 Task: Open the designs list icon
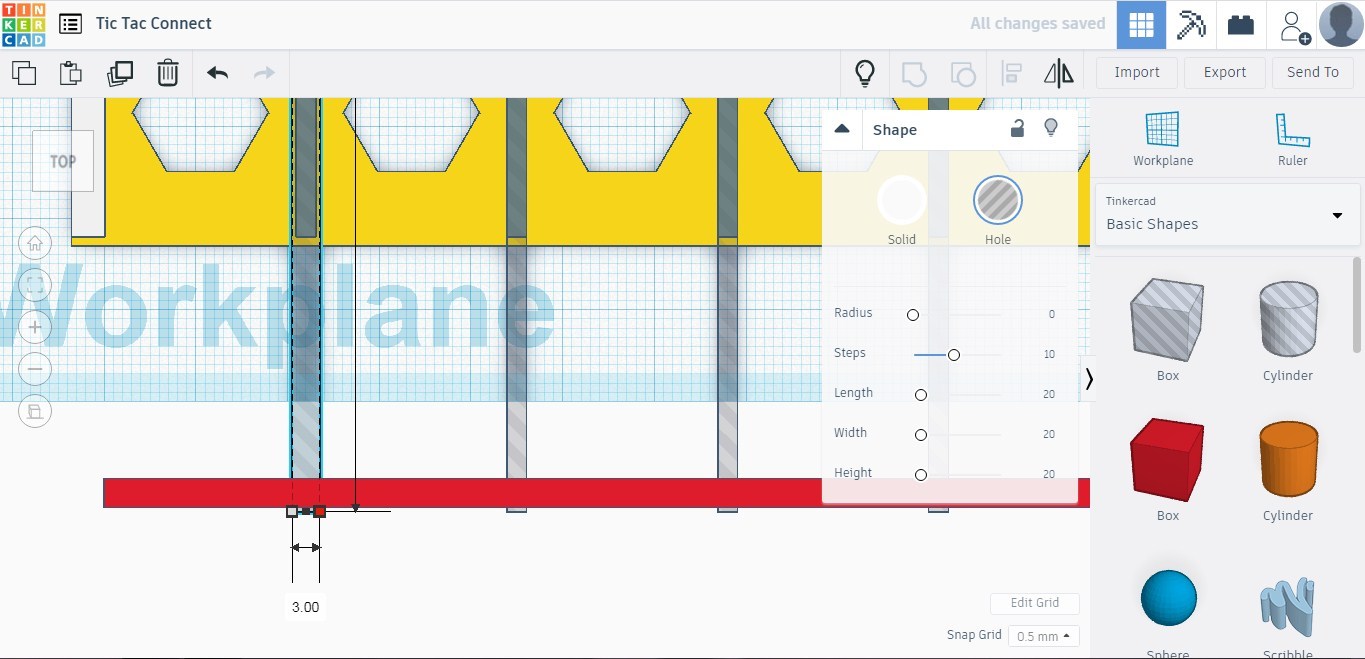[70, 24]
